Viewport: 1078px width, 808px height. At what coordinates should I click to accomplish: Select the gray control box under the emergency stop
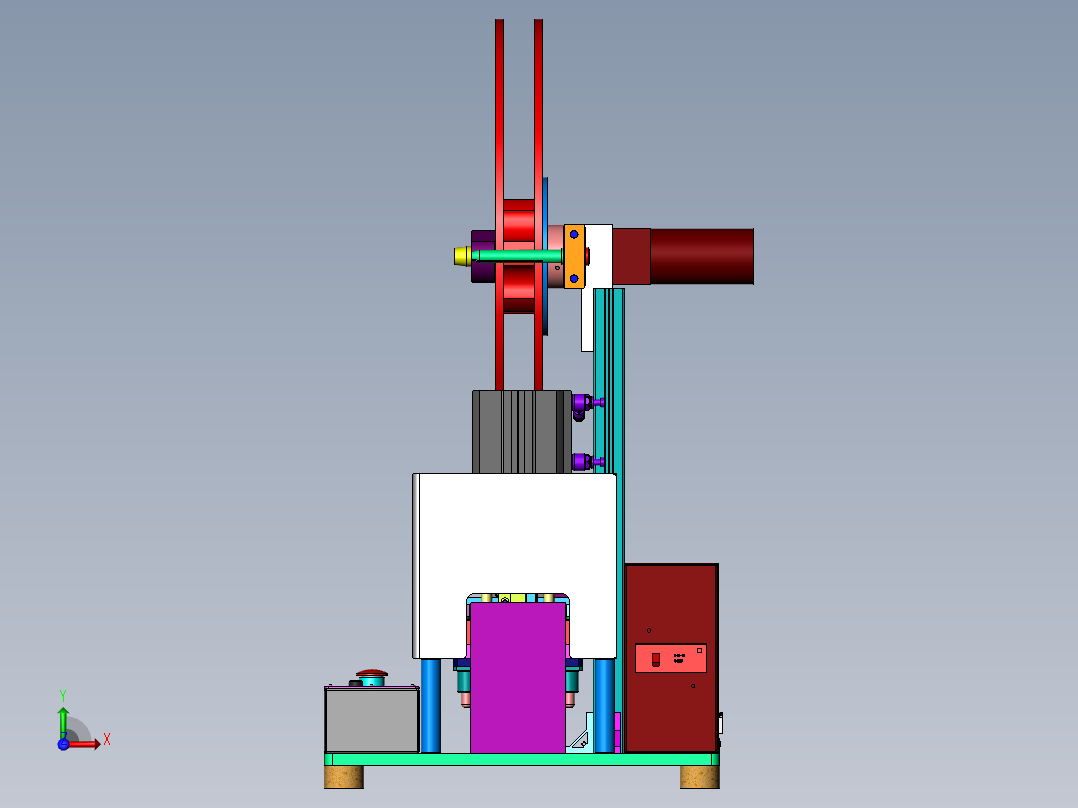coord(372,720)
